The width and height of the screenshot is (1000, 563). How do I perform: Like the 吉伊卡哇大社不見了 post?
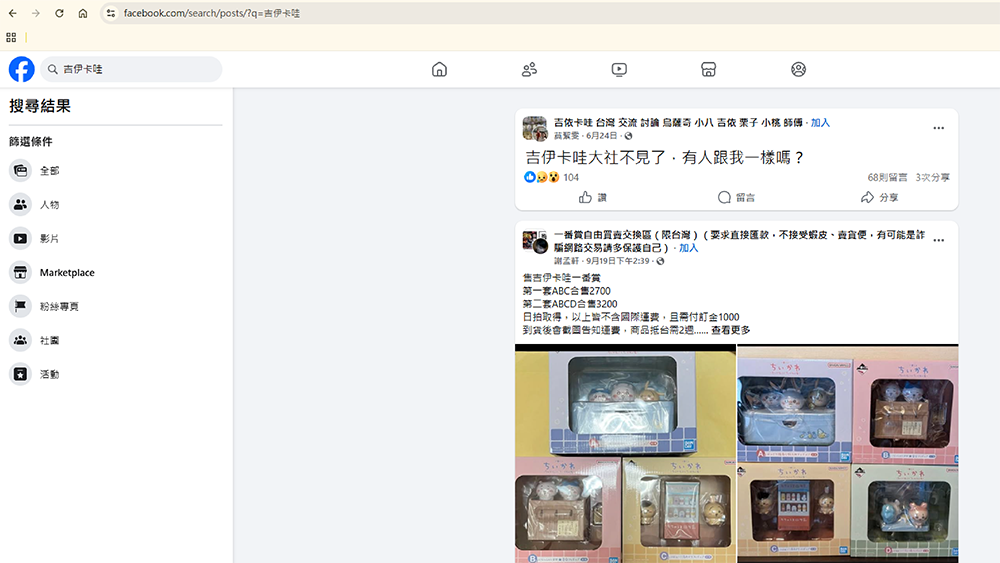(x=592, y=198)
